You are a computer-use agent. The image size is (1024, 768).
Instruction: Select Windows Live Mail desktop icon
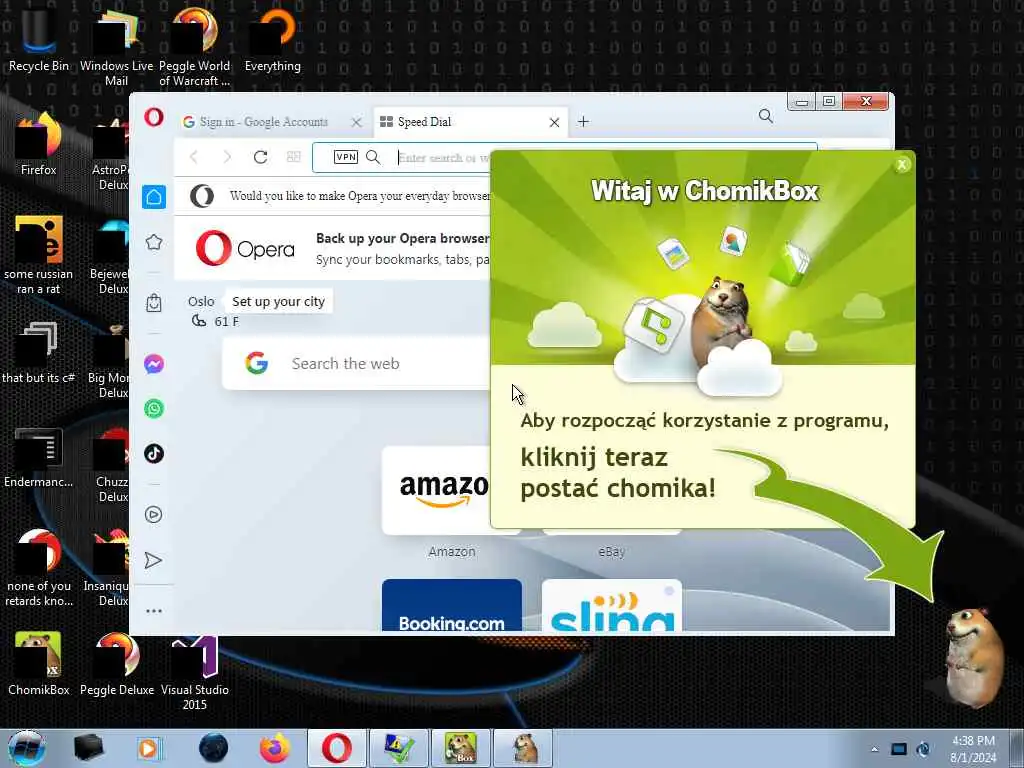pyautogui.click(x=116, y=46)
